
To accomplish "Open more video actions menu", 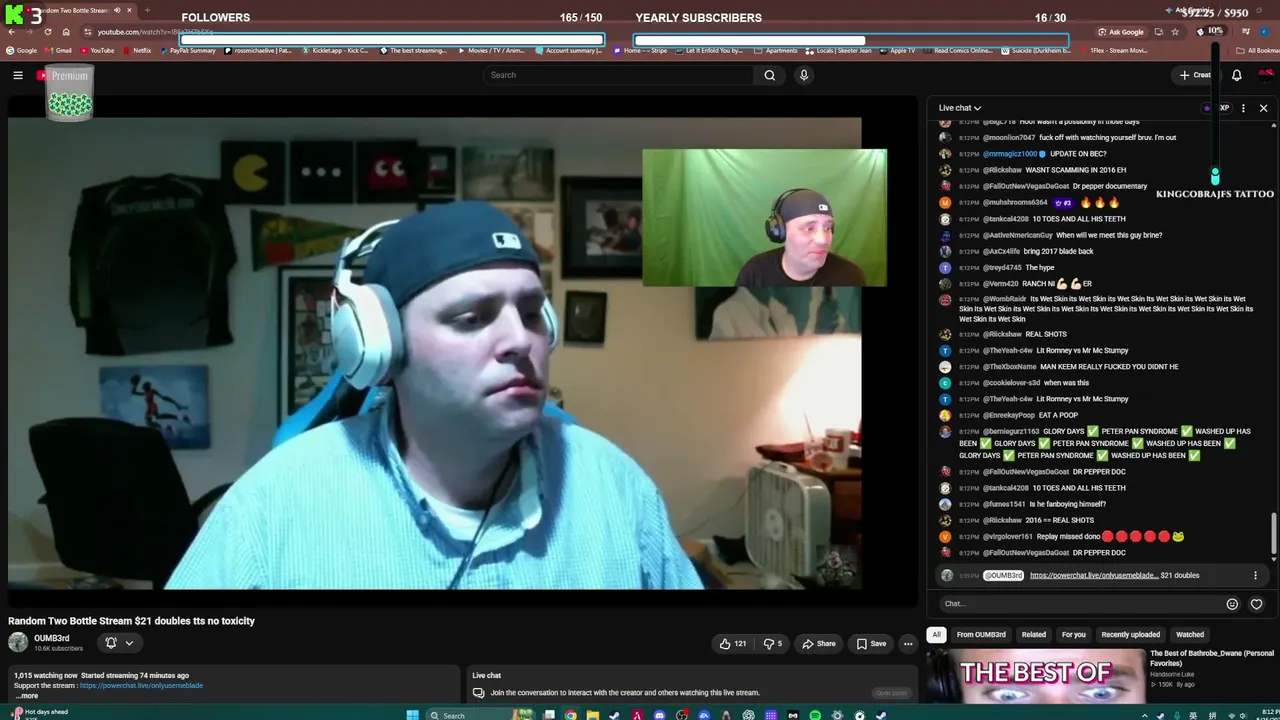I will (908, 644).
